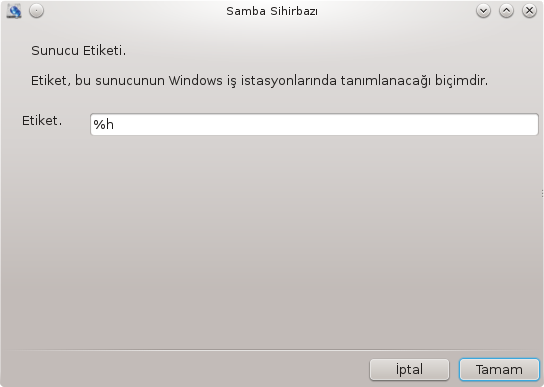Maximize the Samba Sihirbazı window
This screenshot has height=387, width=544.
(x=506, y=11)
